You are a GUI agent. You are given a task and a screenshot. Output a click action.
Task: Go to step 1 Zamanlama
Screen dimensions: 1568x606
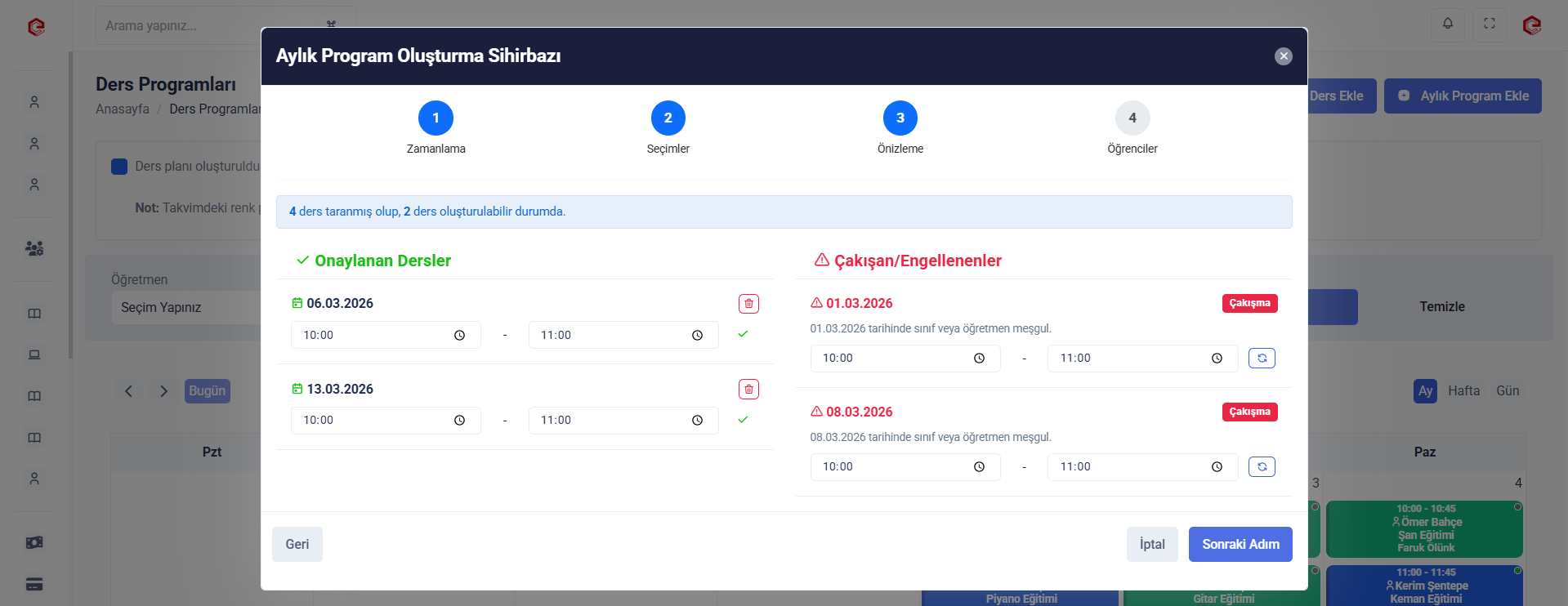point(436,118)
